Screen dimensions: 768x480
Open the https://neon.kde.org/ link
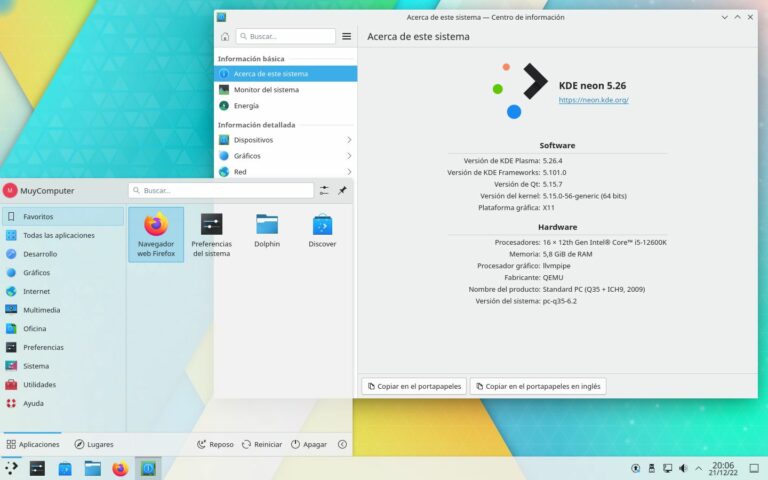tap(594, 100)
